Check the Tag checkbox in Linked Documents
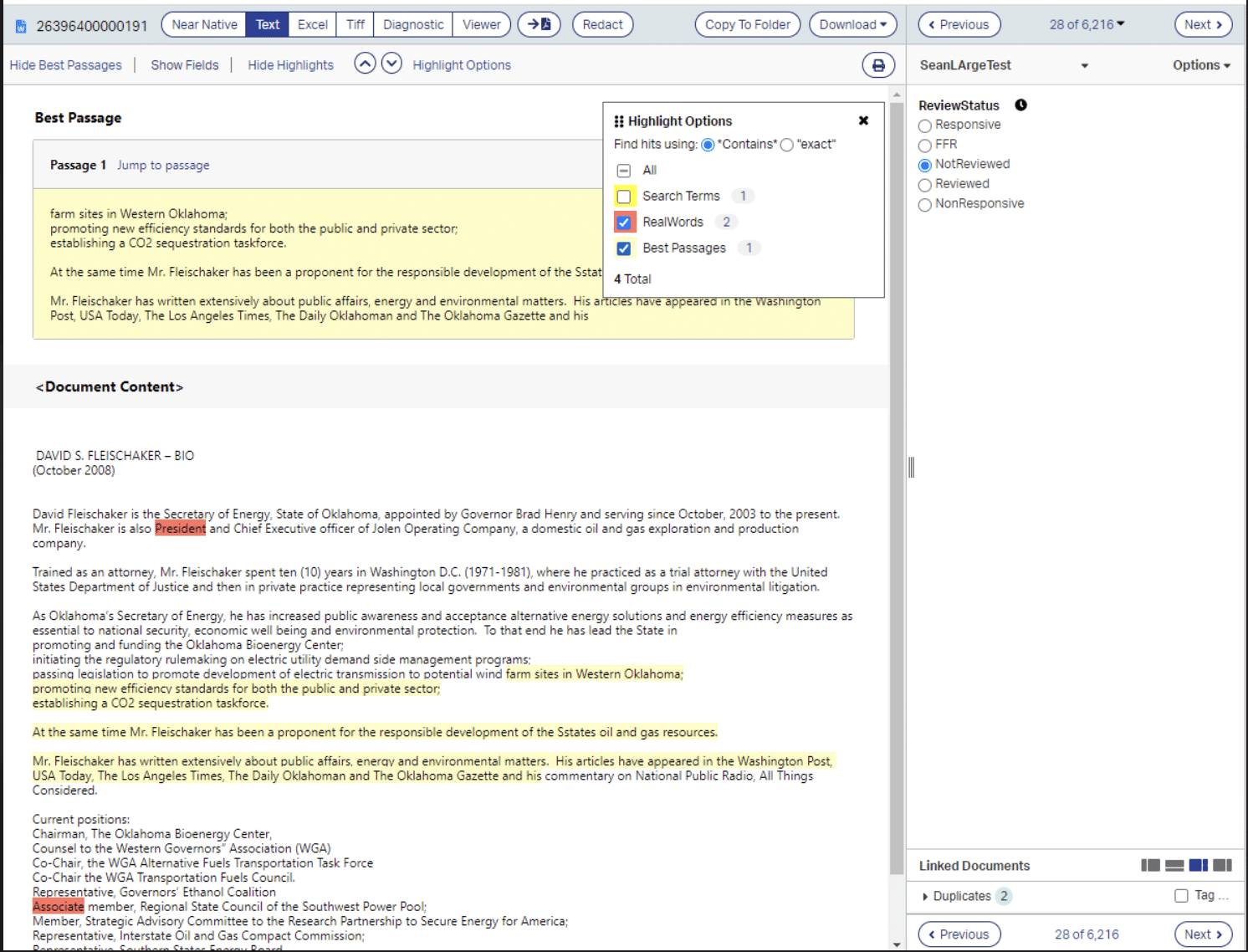 (1181, 896)
